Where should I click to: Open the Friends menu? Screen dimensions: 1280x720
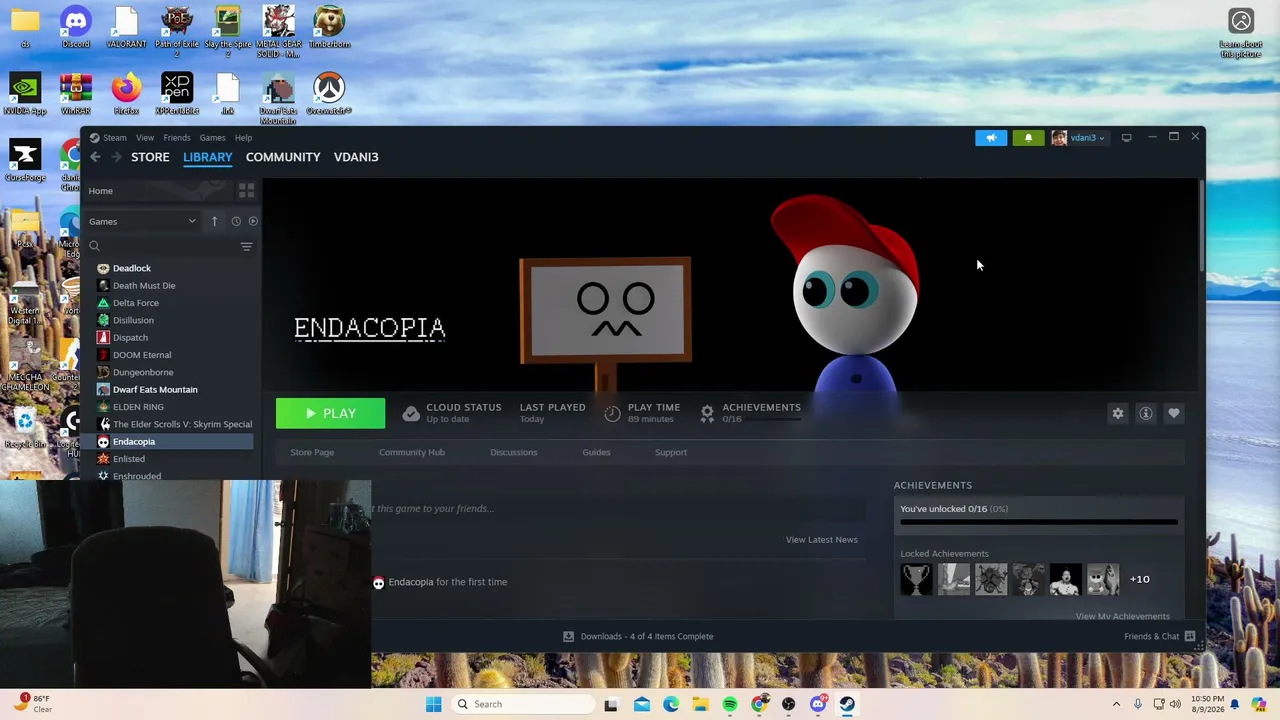point(177,138)
